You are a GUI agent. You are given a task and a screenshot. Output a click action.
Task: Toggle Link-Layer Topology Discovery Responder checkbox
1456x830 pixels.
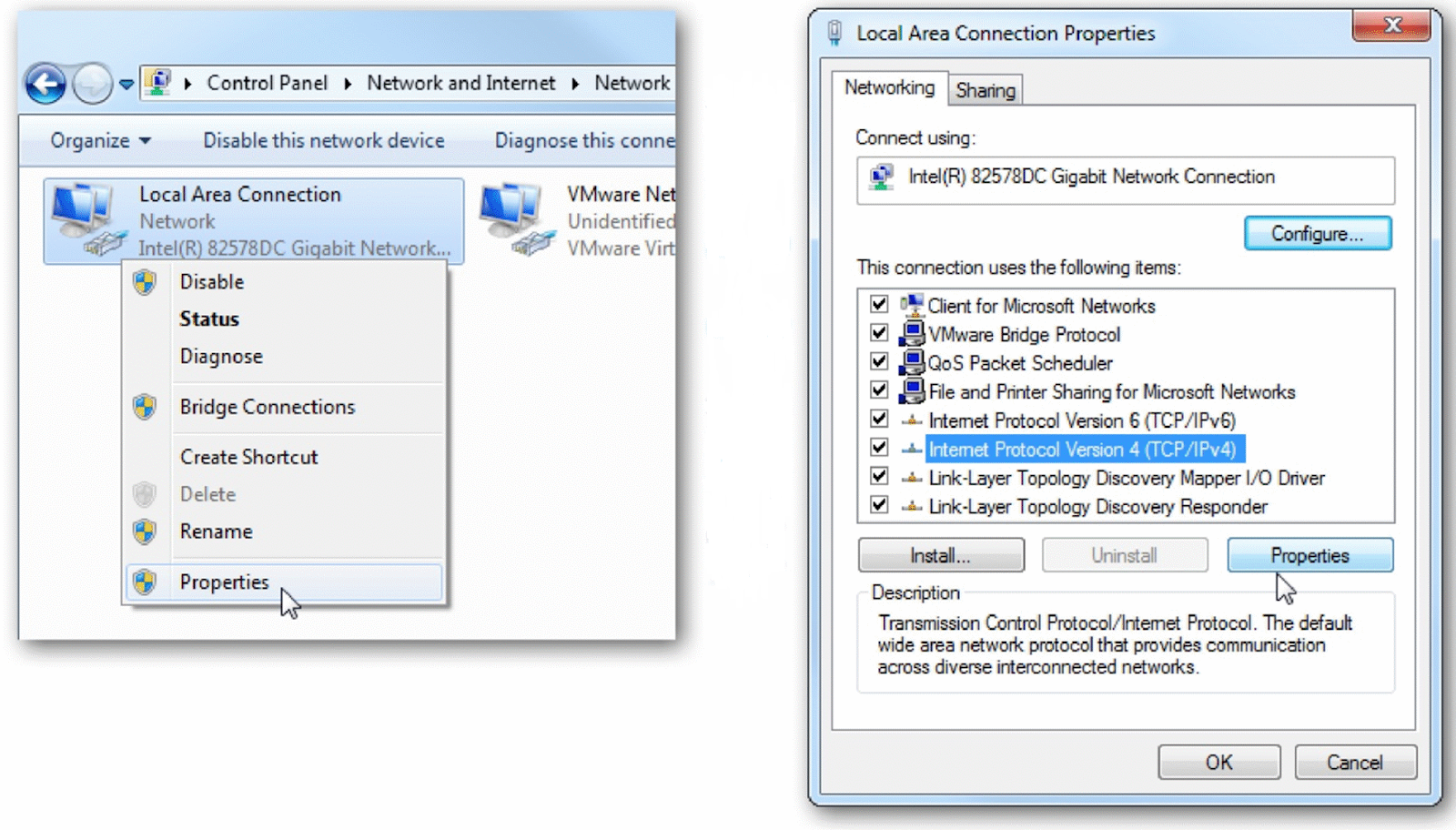point(879,506)
